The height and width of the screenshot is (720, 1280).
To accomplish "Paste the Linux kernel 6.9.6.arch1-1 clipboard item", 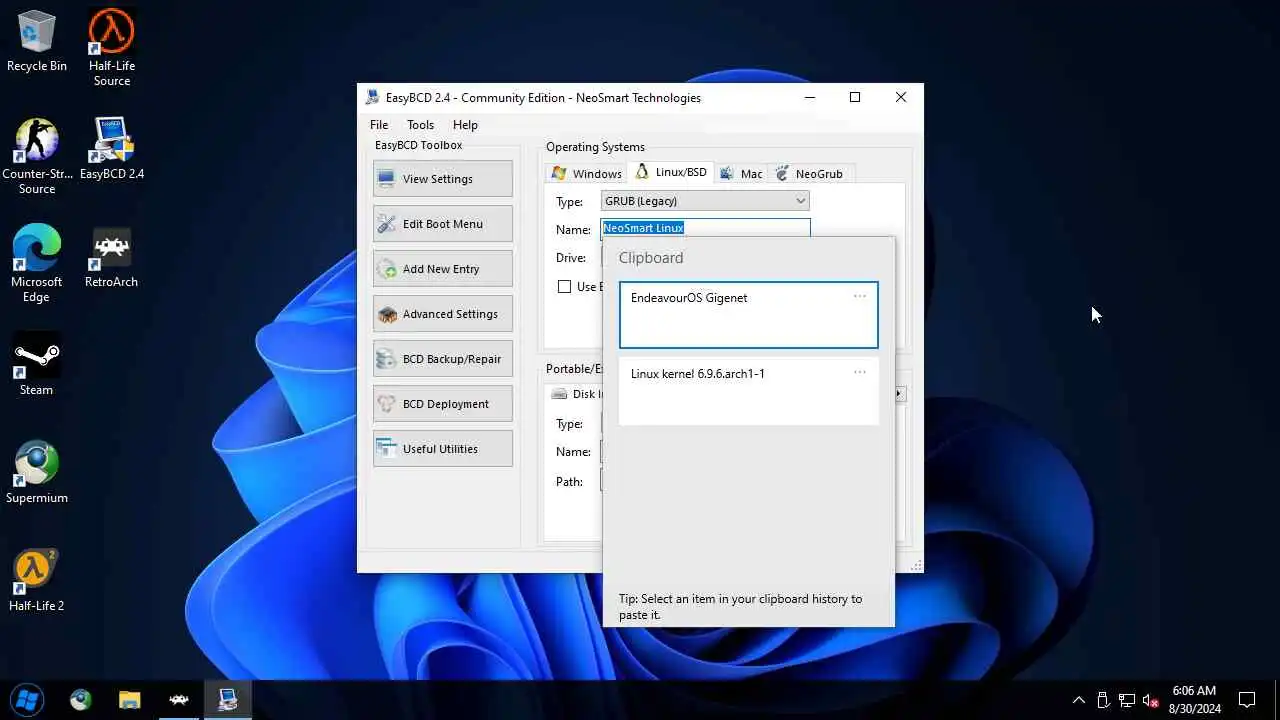I will pos(748,391).
